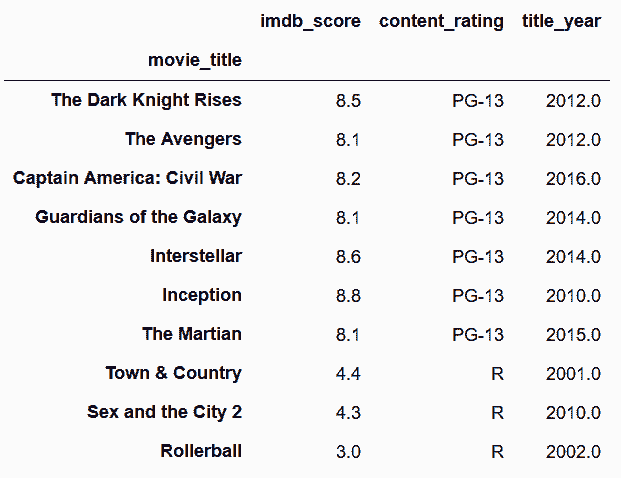Click the movie_title index label
The width and height of the screenshot is (621, 478).
[x=194, y=60]
